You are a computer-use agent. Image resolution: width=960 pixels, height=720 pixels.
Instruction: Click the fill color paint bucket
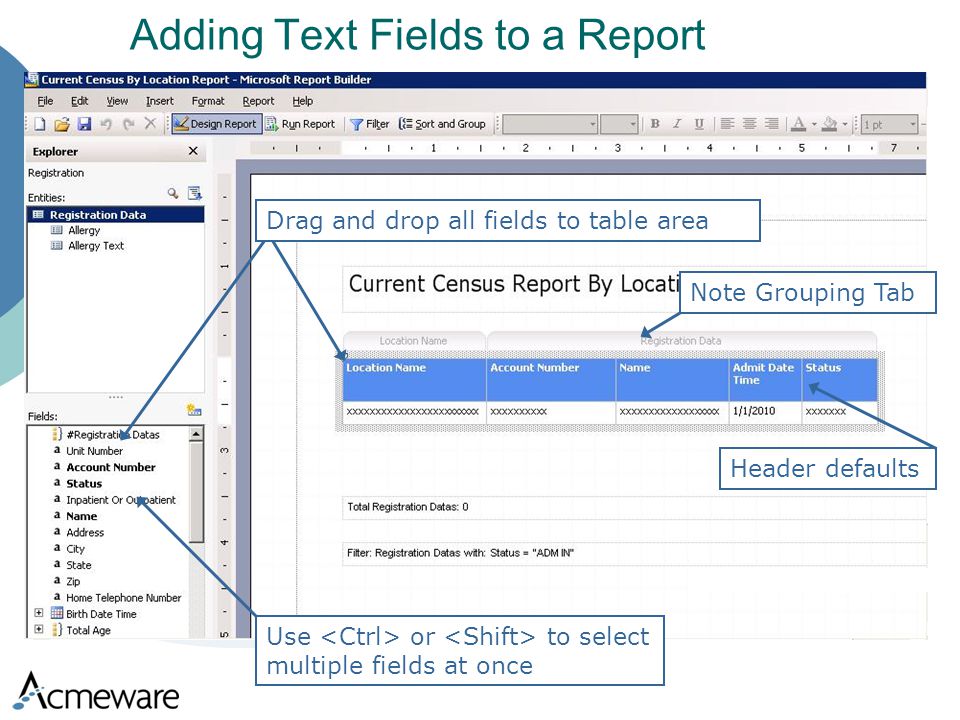[x=830, y=124]
